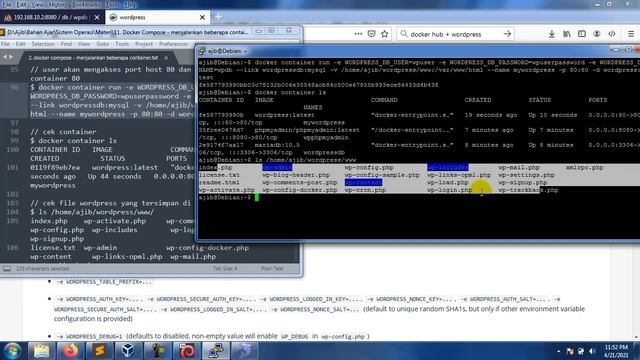Viewport: 640px width, 360px height.
Task: Click the Firefox search magnifier icon
Action: [x=404, y=34]
